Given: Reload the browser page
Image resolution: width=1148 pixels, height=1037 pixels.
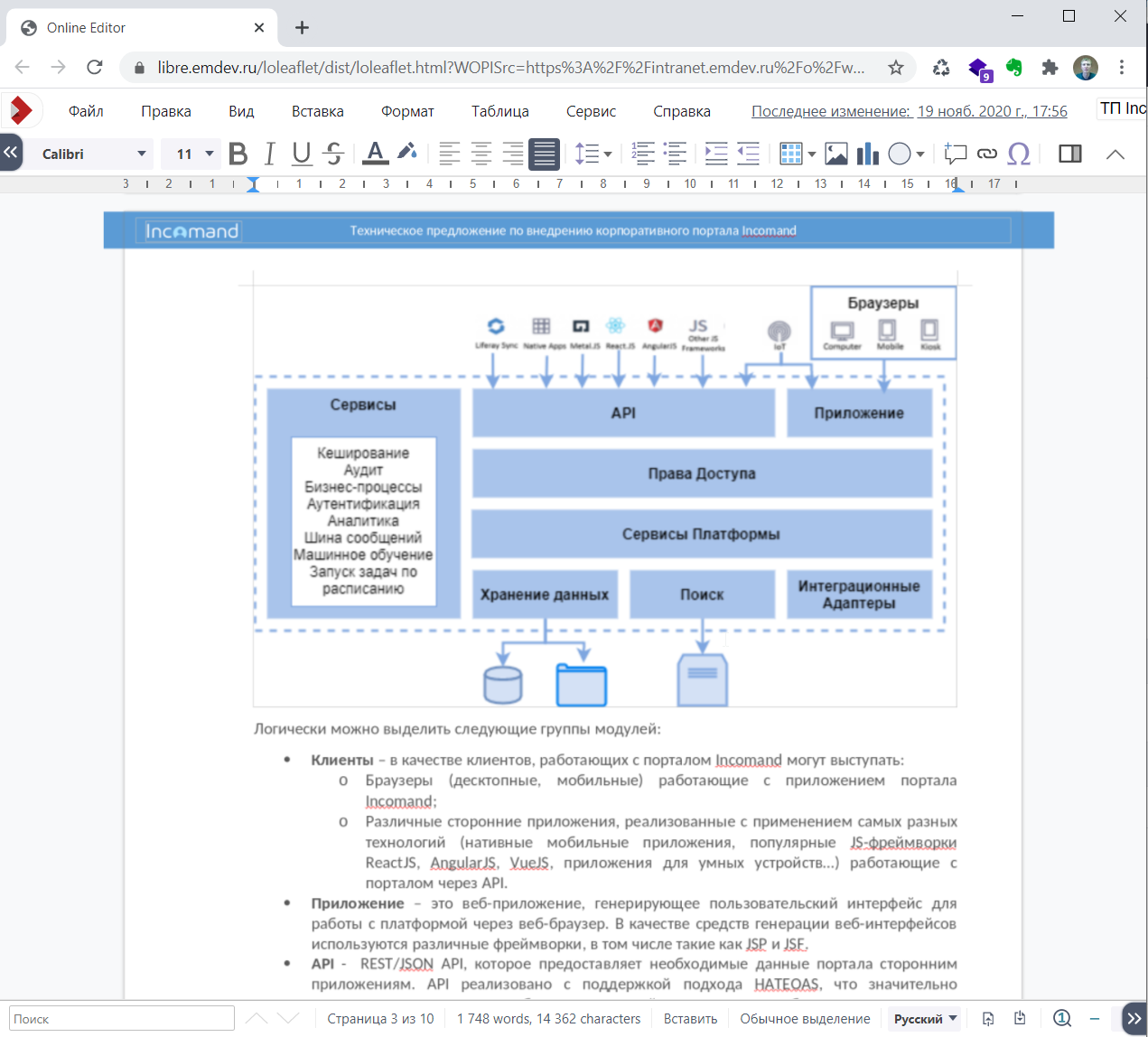Looking at the screenshot, I should pos(95,68).
